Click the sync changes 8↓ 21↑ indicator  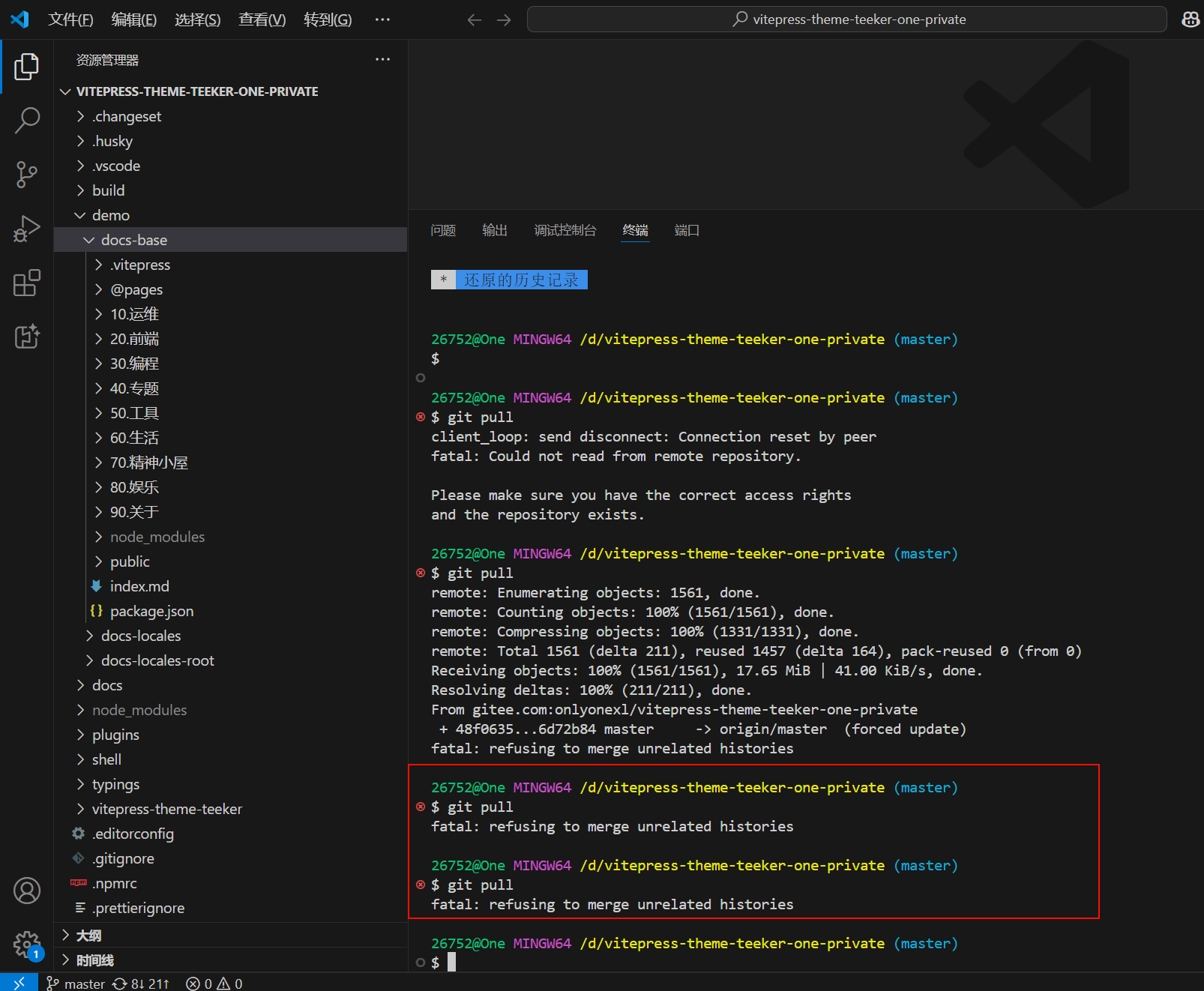141,984
